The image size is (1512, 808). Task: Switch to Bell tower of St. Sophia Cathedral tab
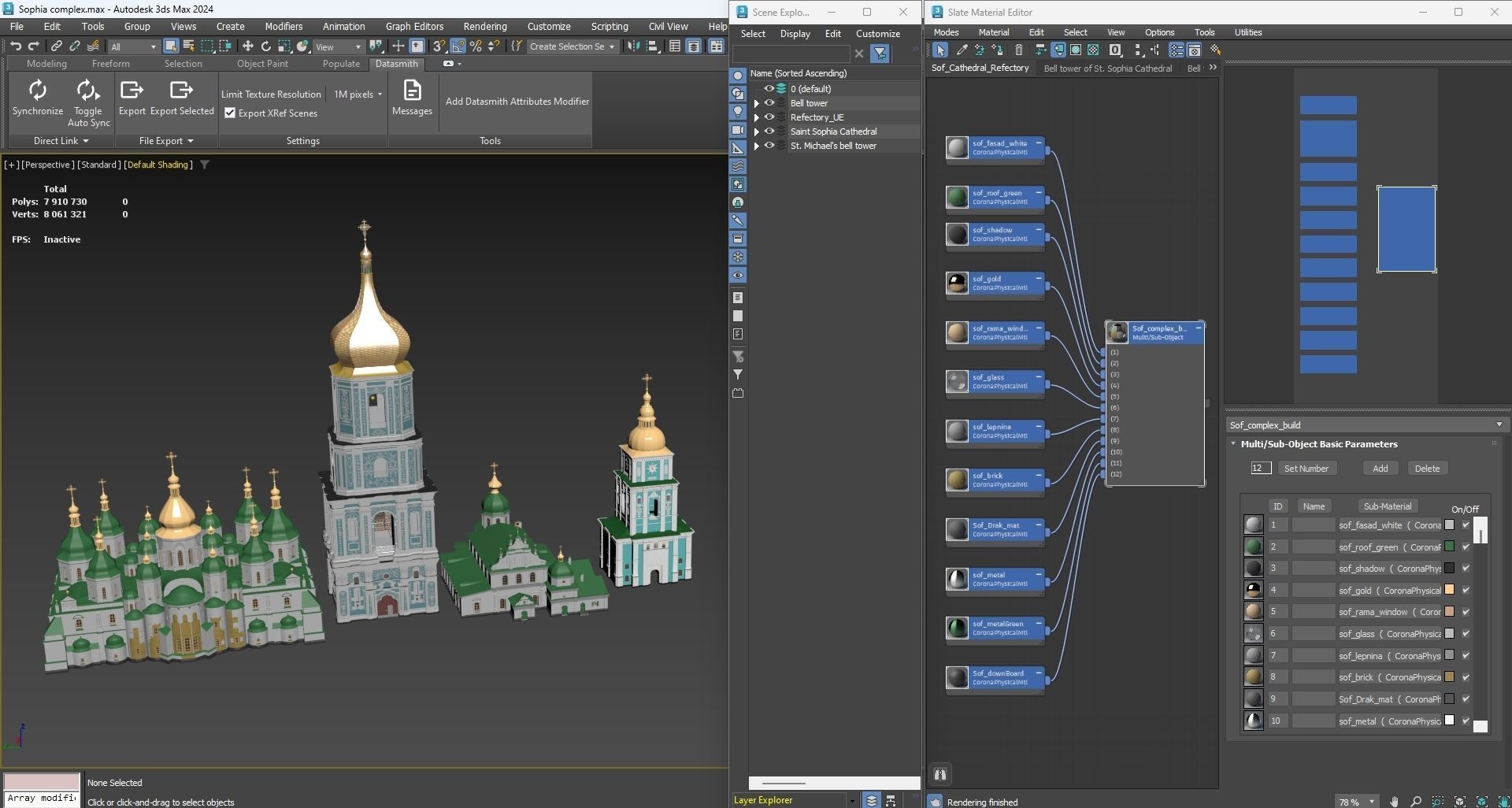tap(1107, 69)
